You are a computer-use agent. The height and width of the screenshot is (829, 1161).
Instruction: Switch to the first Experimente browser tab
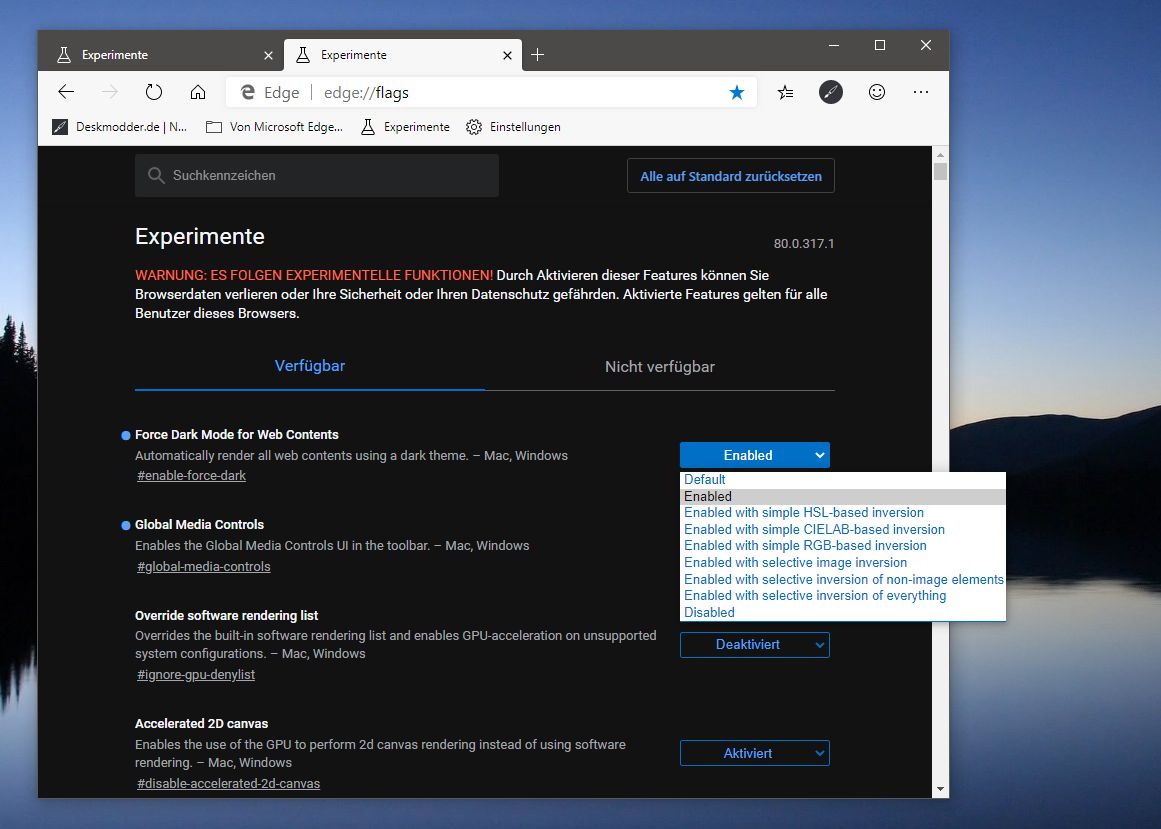[164, 55]
